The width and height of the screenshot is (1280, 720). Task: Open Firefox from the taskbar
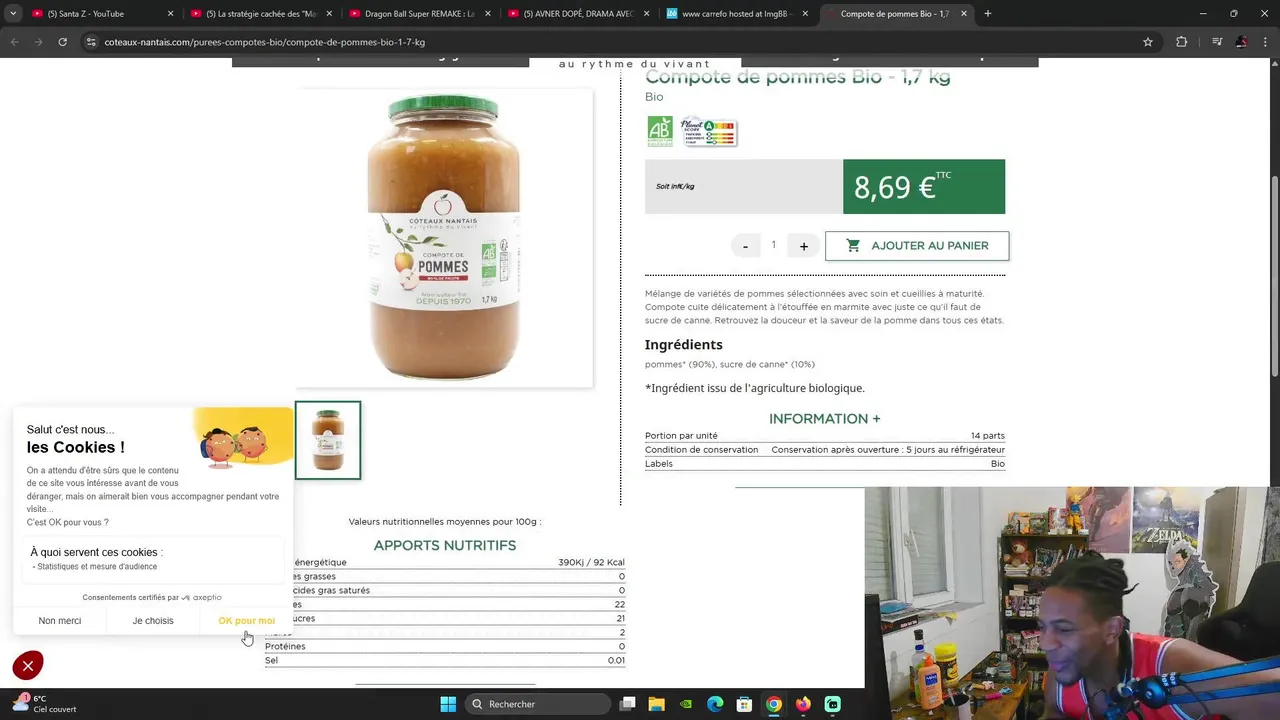[803, 704]
